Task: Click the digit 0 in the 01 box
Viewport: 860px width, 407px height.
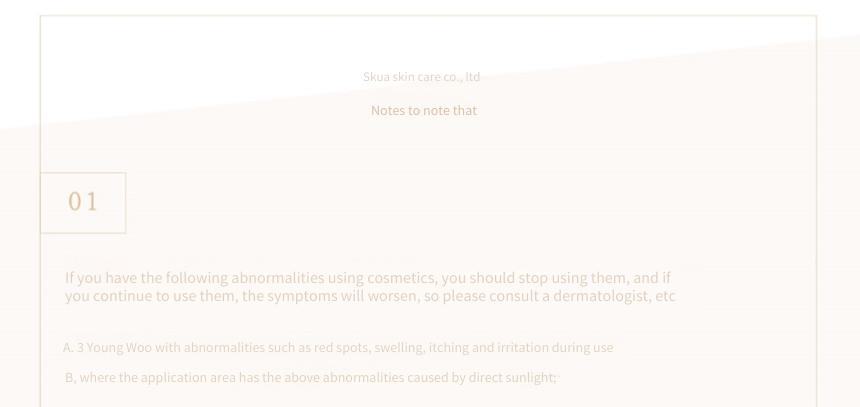Action: click(75, 201)
